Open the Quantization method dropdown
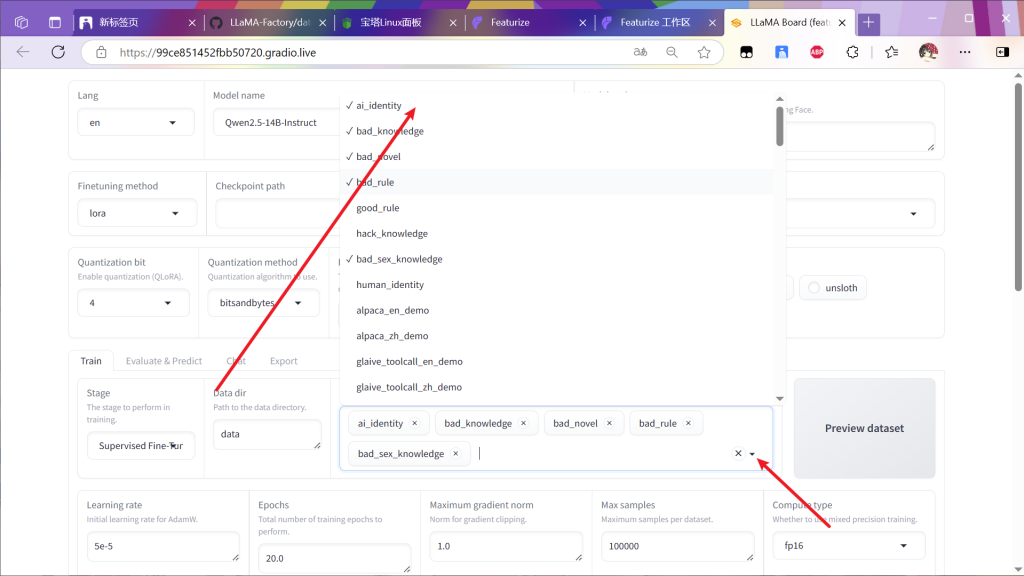1024x576 pixels. click(x=264, y=303)
